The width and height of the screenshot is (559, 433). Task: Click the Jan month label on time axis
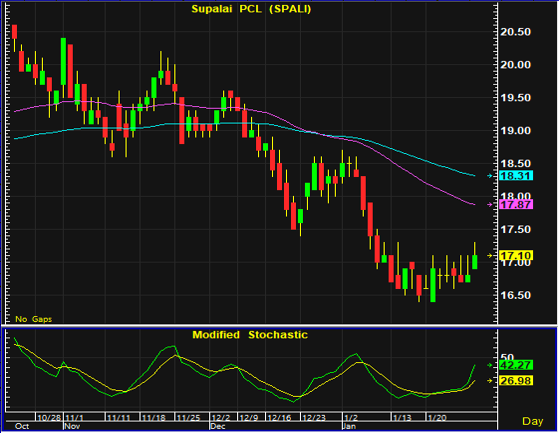pyautogui.click(x=349, y=426)
